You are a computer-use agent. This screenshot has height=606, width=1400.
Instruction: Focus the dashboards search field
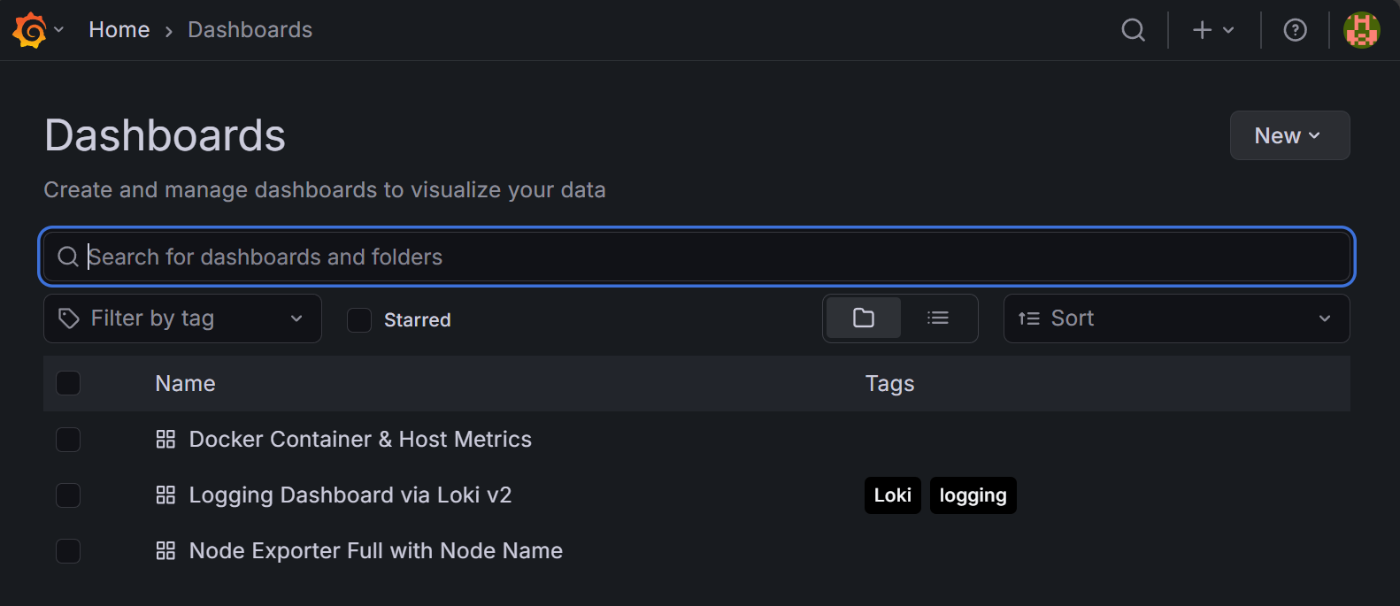click(700, 257)
